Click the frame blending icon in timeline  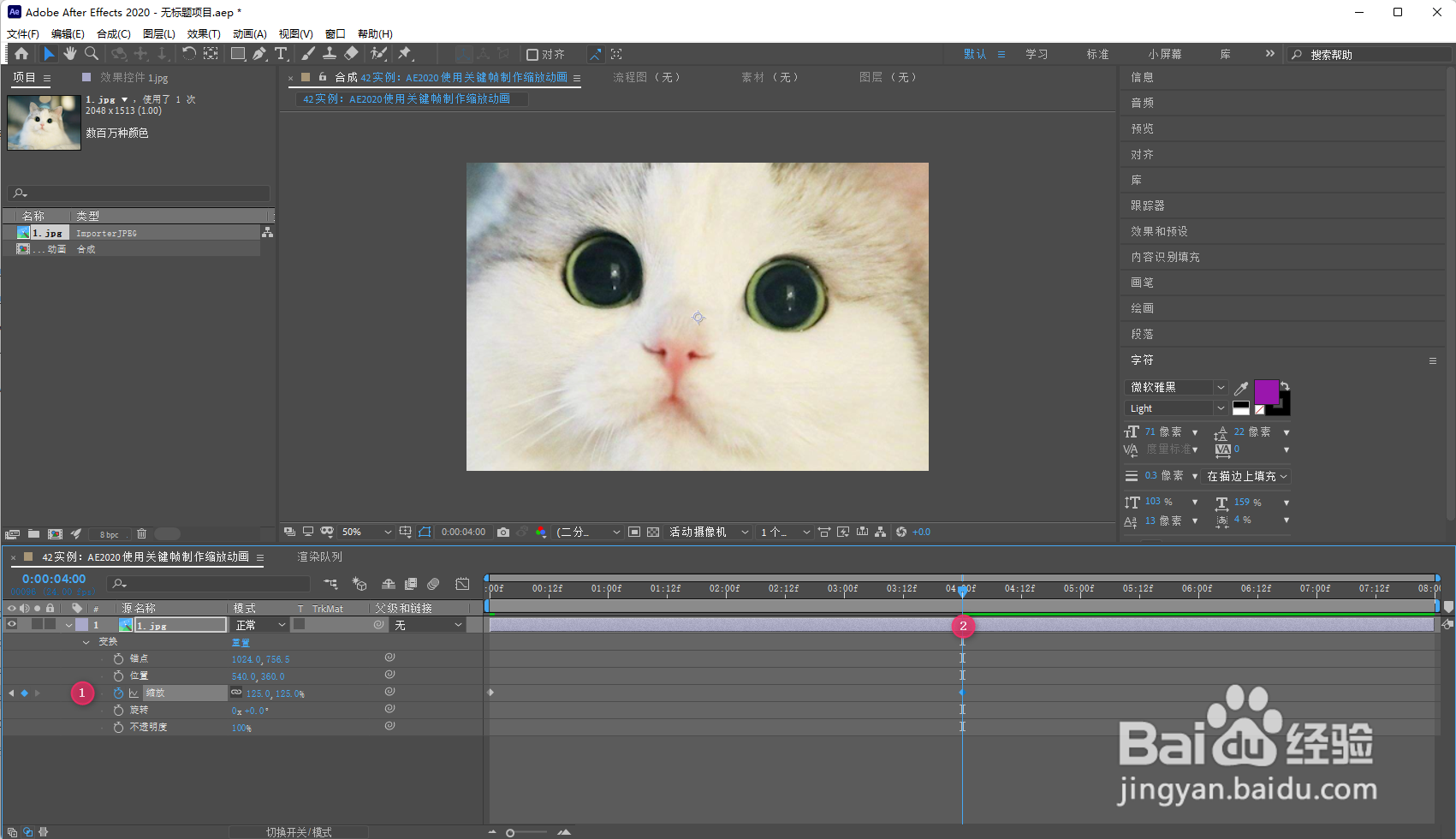click(411, 584)
